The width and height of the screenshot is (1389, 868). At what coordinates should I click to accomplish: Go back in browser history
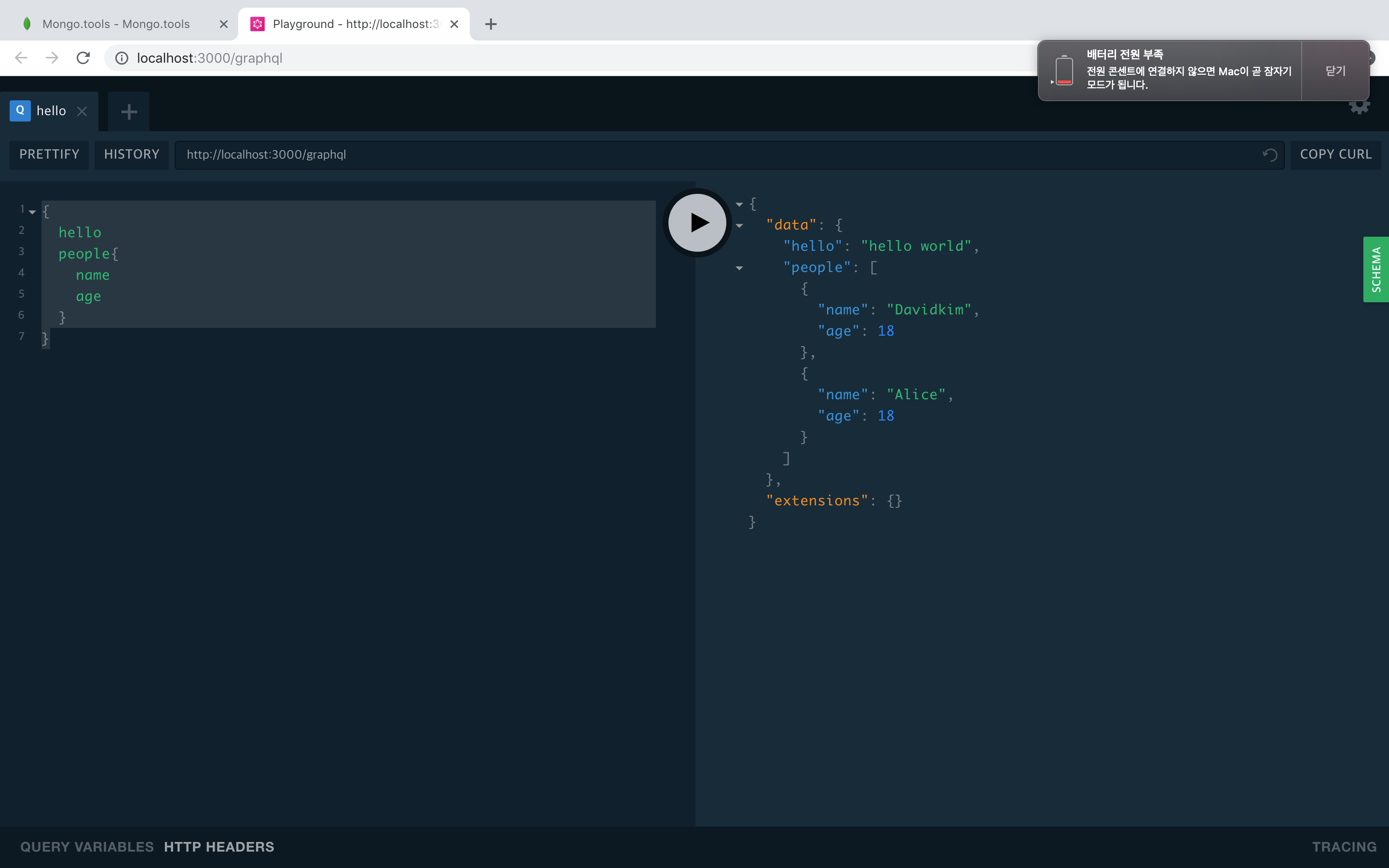[x=21, y=58]
